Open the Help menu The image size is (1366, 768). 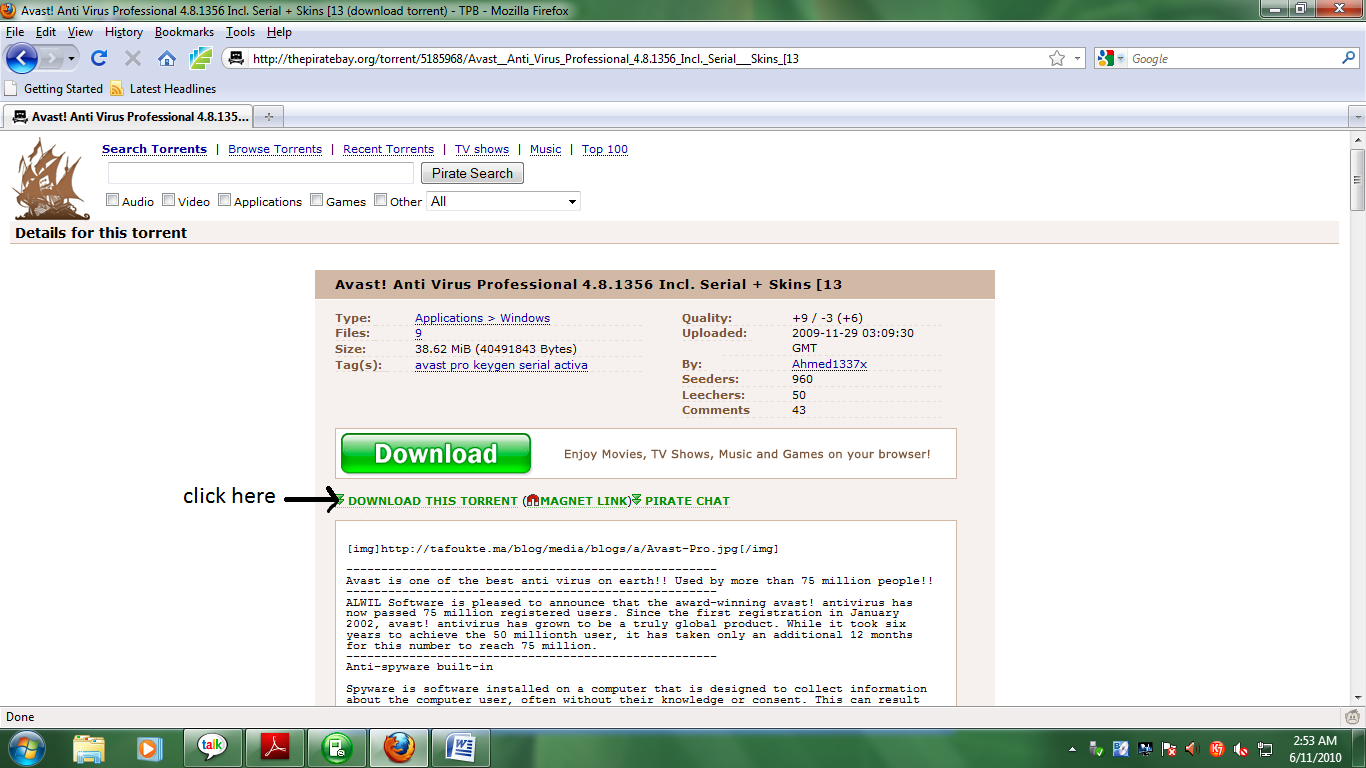(x=279, y=32)
